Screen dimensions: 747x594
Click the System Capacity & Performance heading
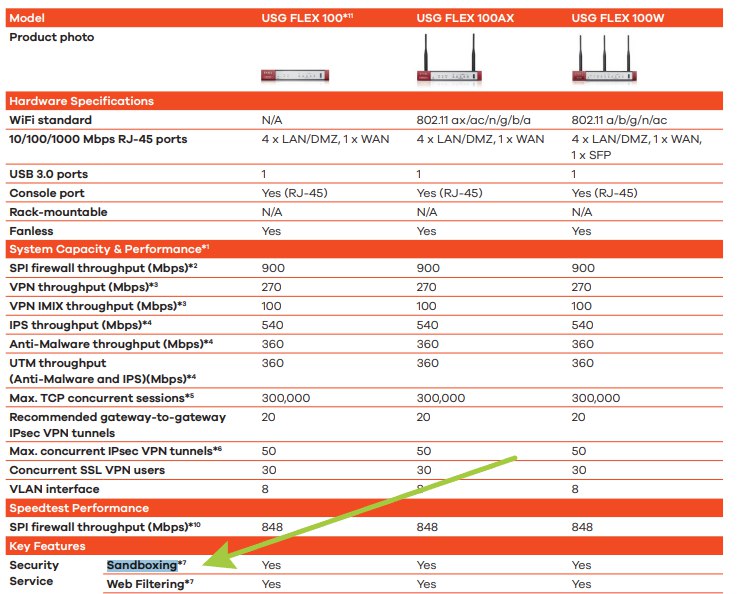click(x=109, y=249)
